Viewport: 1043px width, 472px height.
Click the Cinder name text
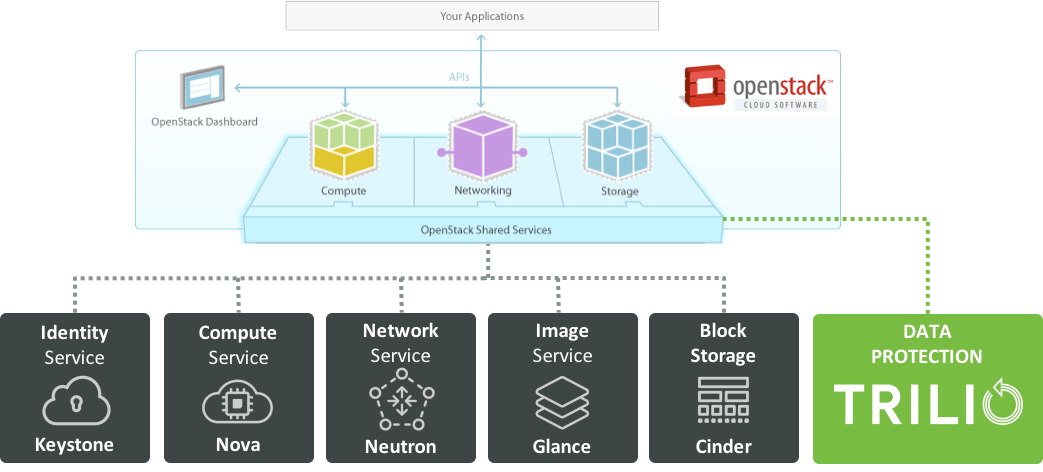724,447
